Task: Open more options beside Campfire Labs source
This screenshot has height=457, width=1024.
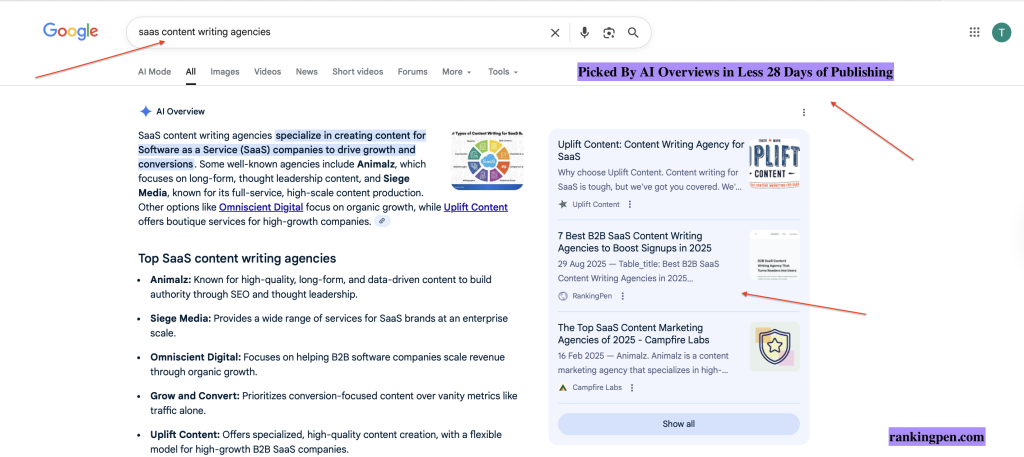Action: coord(631,387)
